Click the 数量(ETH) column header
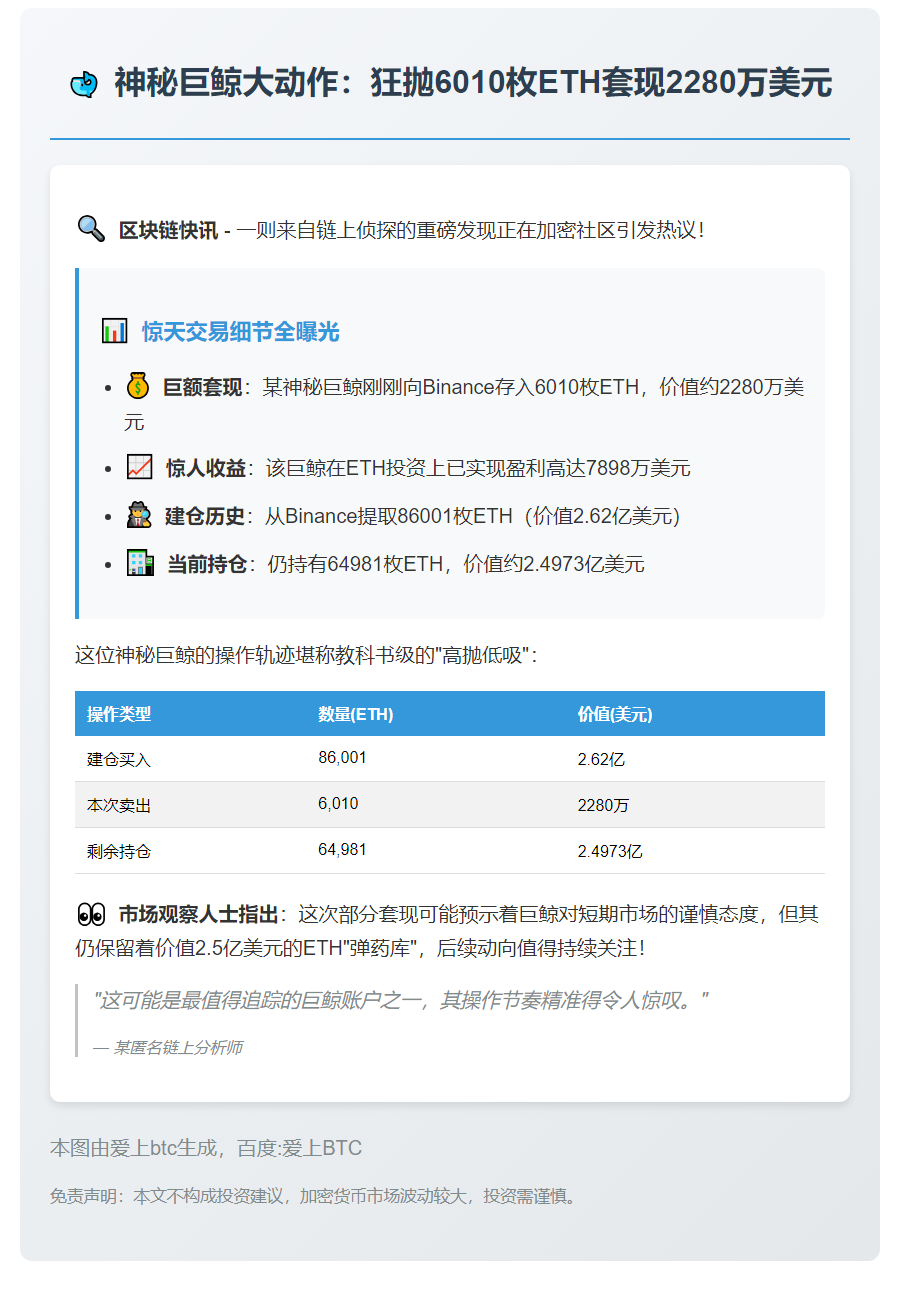Viewport: 900px width, 1292px height. (x=355, y=713)
